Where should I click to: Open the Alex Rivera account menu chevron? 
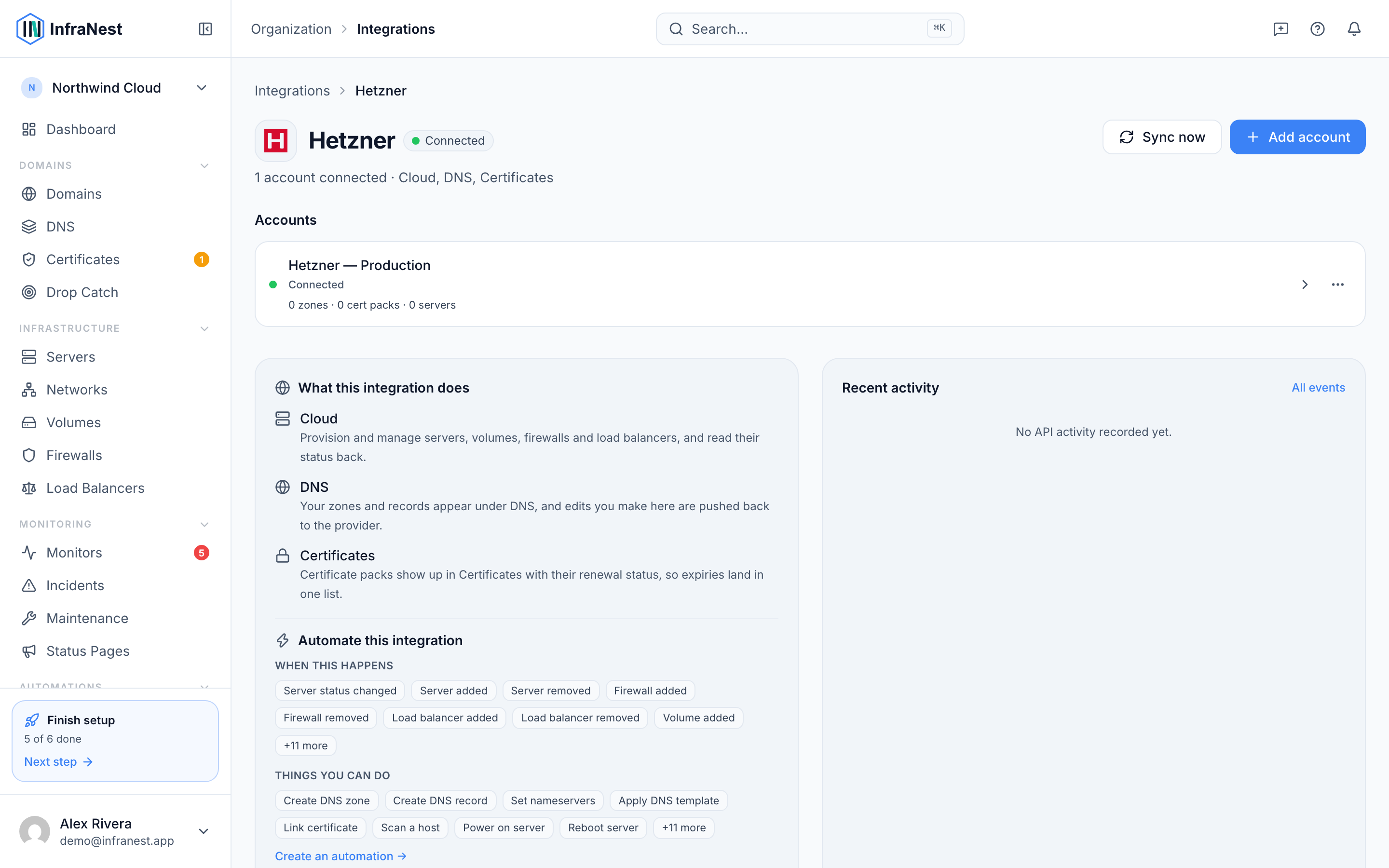203,831
